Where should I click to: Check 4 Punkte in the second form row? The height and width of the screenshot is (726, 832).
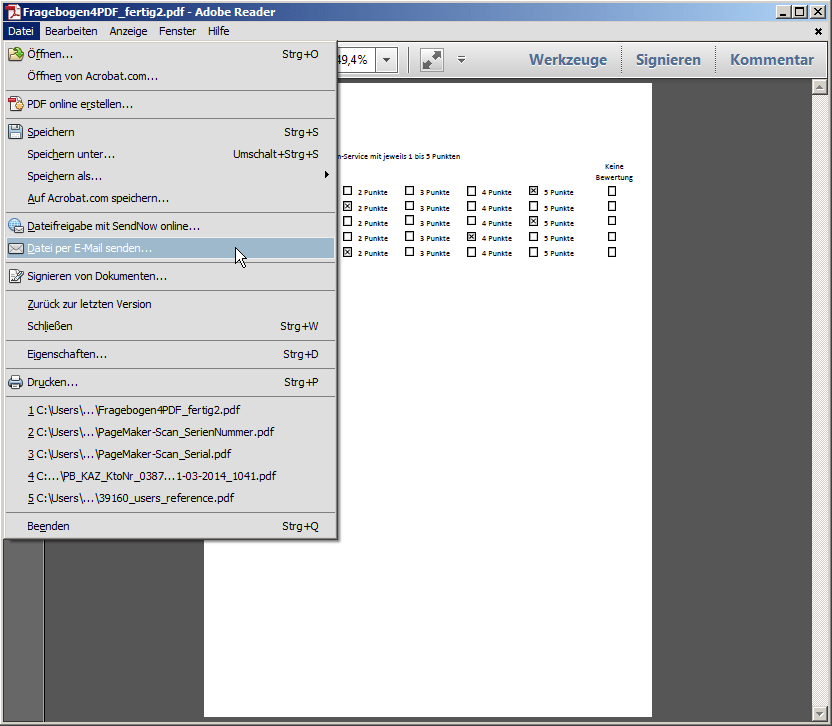(471, 206)
